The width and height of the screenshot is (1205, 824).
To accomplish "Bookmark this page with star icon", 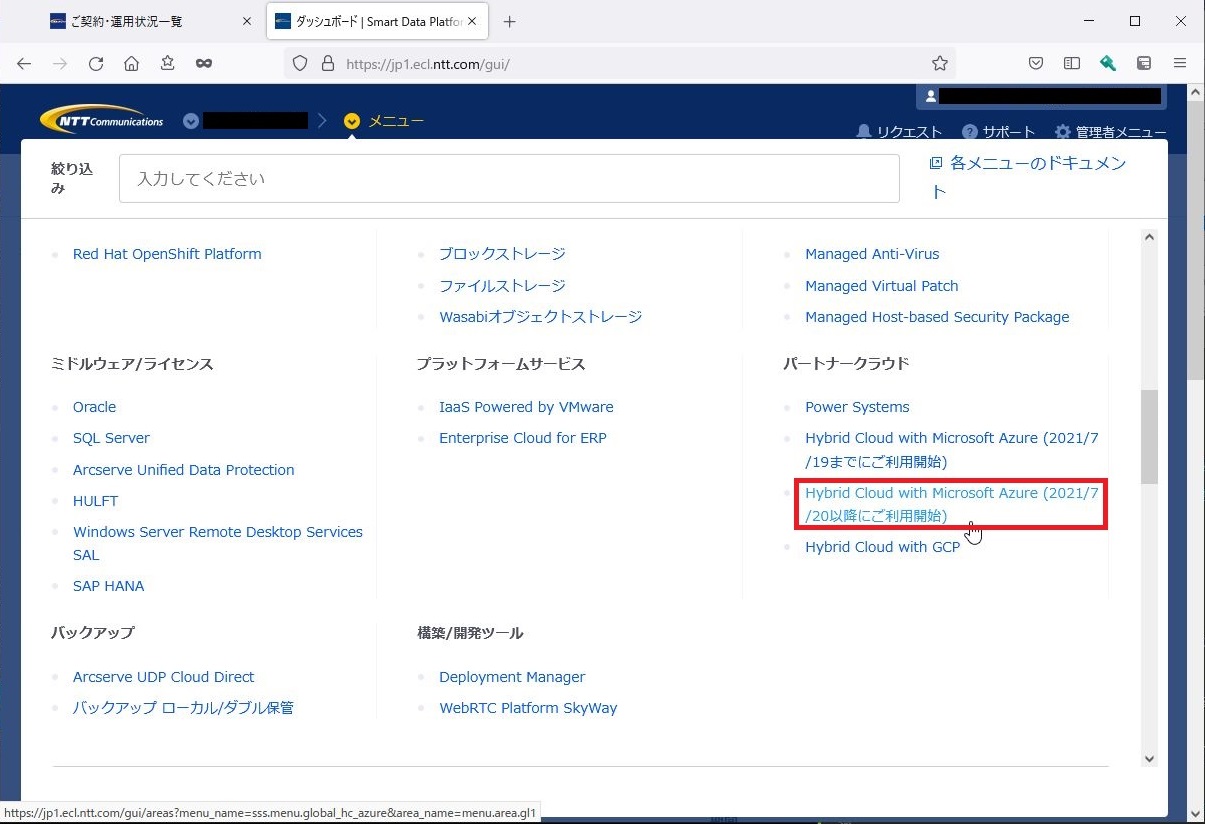I will tap(939, 63).
